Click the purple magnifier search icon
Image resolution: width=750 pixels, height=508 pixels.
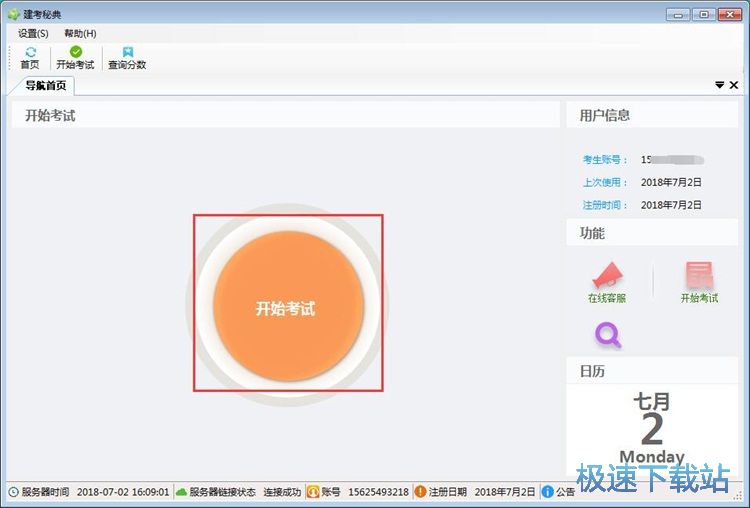coord(608,335)
